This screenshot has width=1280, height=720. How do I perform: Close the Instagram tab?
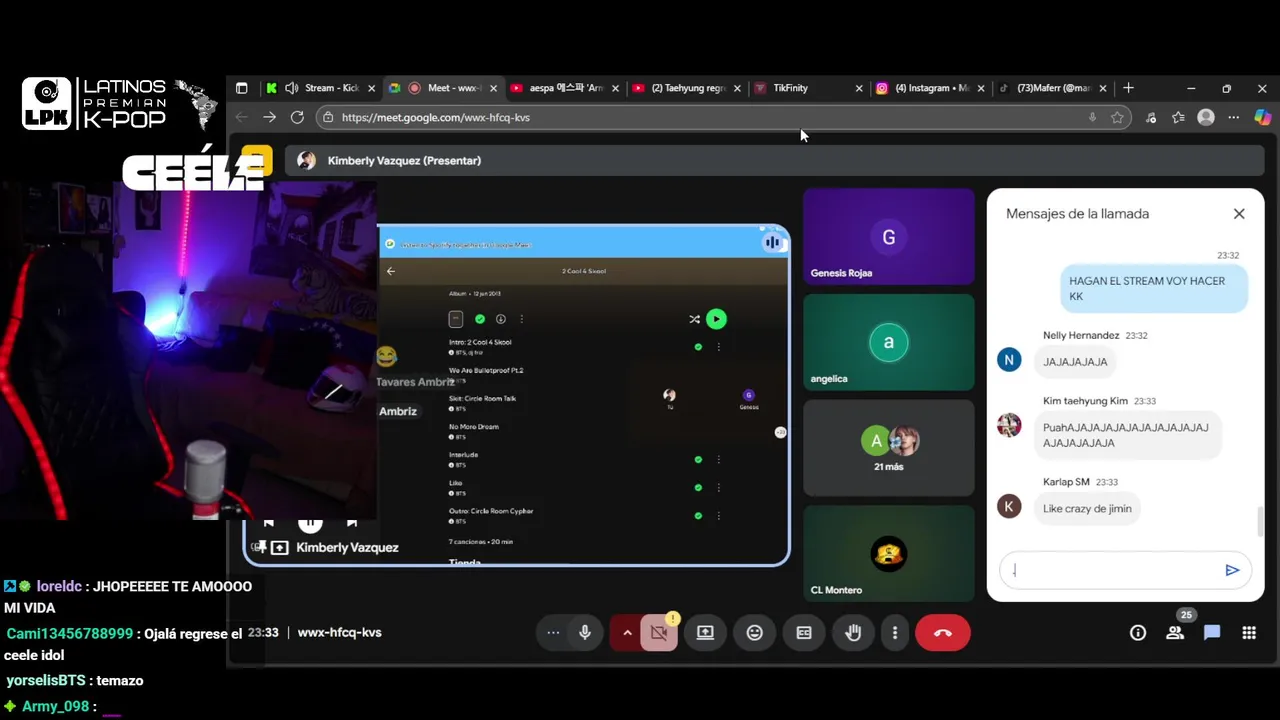(x=981, y=88)
